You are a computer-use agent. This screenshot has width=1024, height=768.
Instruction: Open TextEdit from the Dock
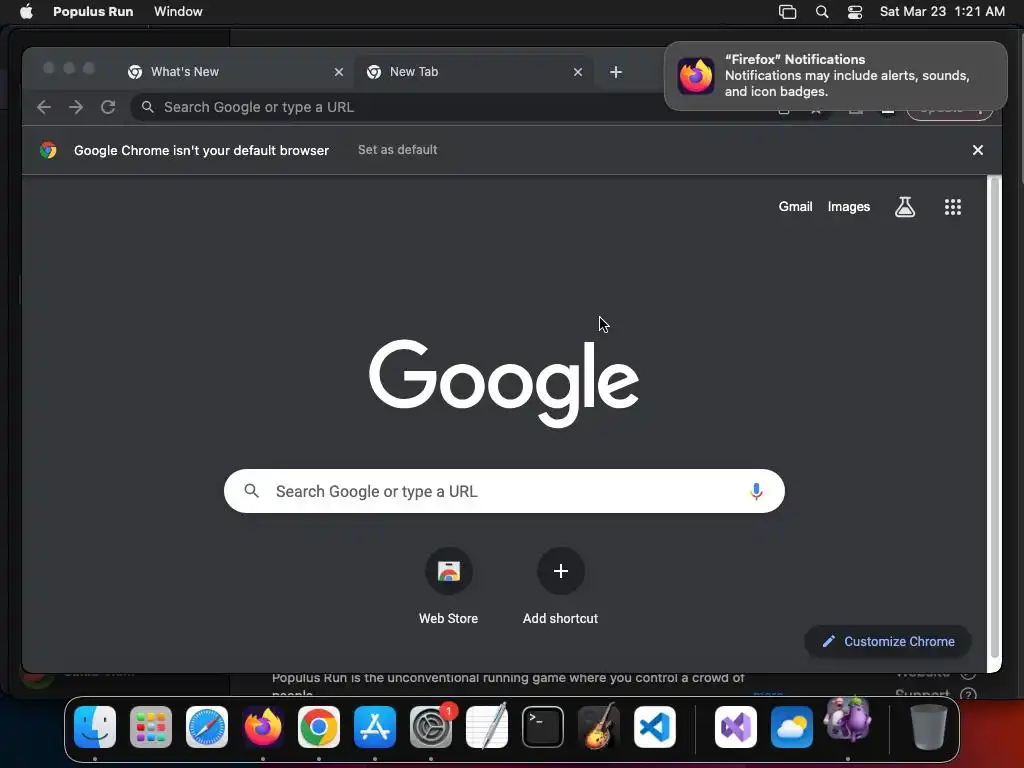coord(487,727)
